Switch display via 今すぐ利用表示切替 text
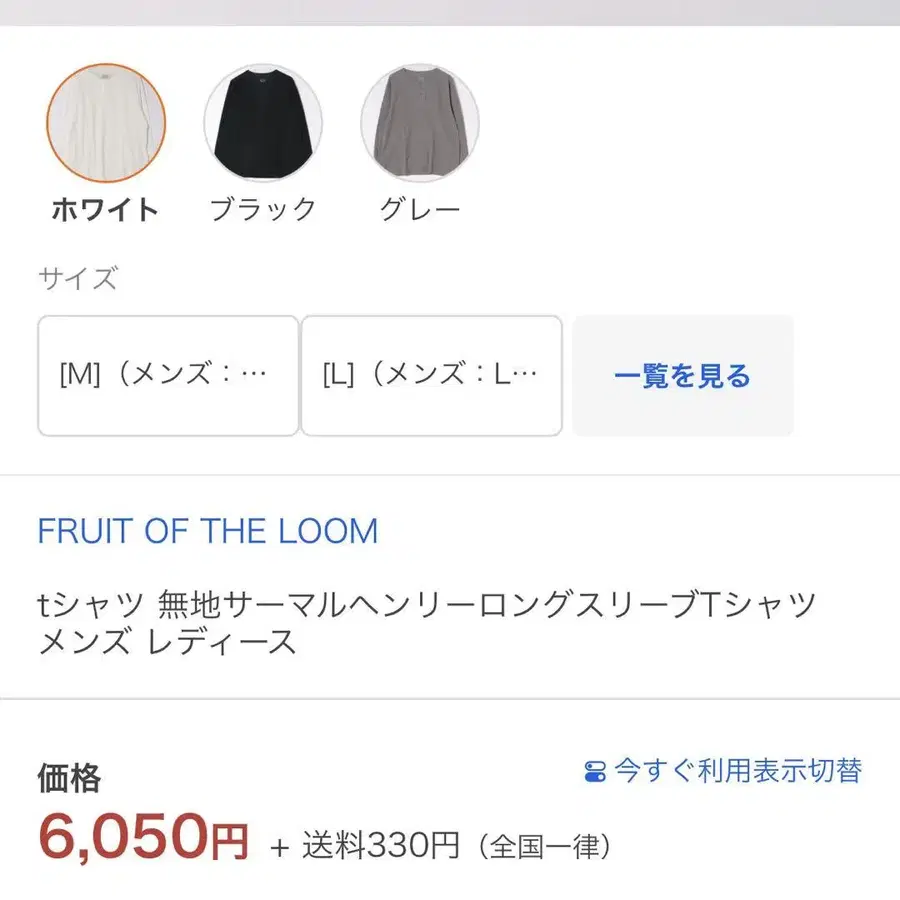The height and width of the screenshot is (900, 900). [x=737, y=771]
